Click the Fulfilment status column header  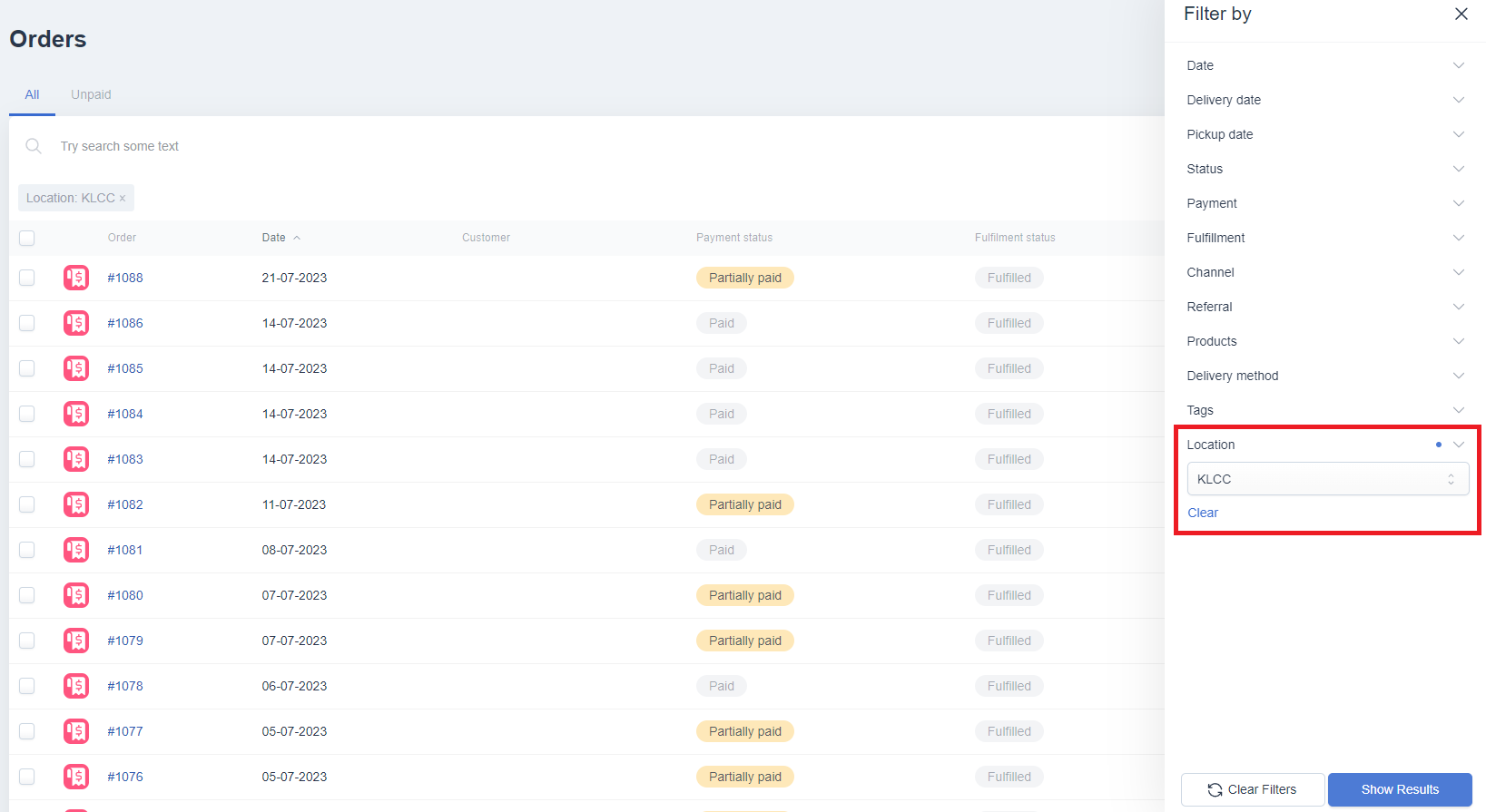[1015, 238]
